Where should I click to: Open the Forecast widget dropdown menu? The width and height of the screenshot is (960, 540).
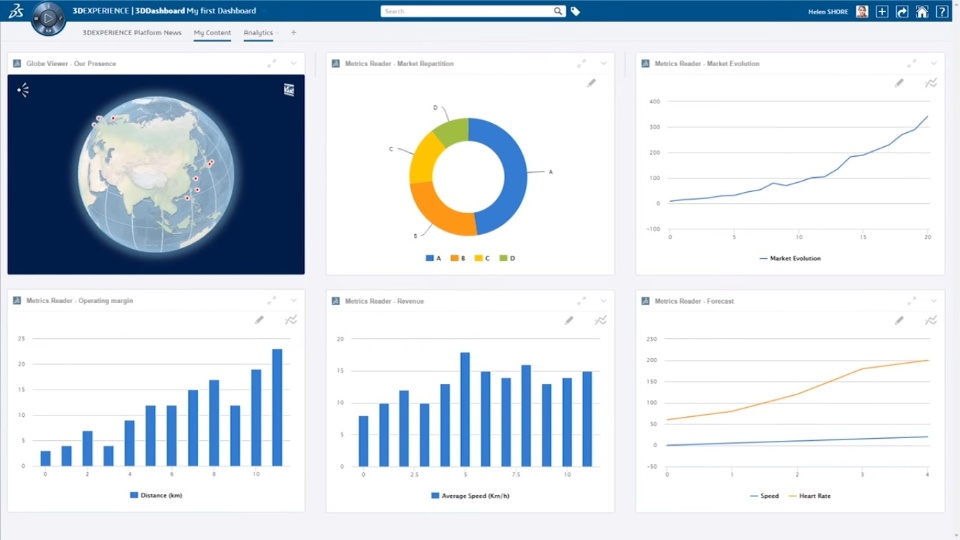pyautogui.click(x=934, y=301)
